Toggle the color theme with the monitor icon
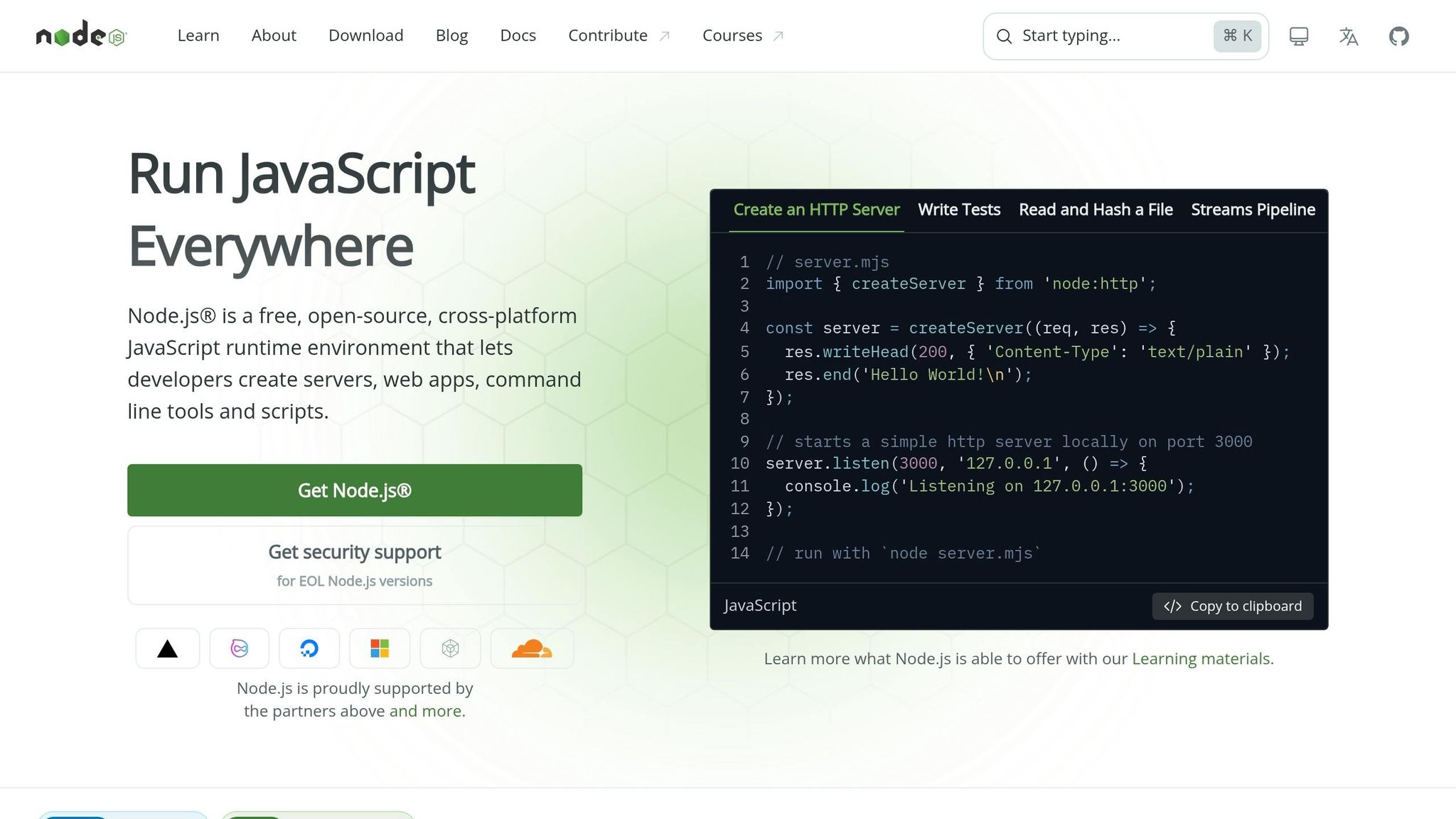Screen dimensions: 1456x819 click(1299, 36)
